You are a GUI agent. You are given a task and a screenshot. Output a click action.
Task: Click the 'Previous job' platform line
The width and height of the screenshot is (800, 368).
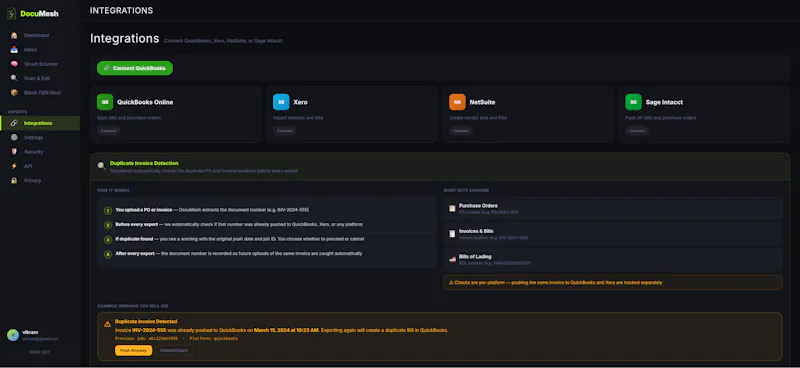177,338
